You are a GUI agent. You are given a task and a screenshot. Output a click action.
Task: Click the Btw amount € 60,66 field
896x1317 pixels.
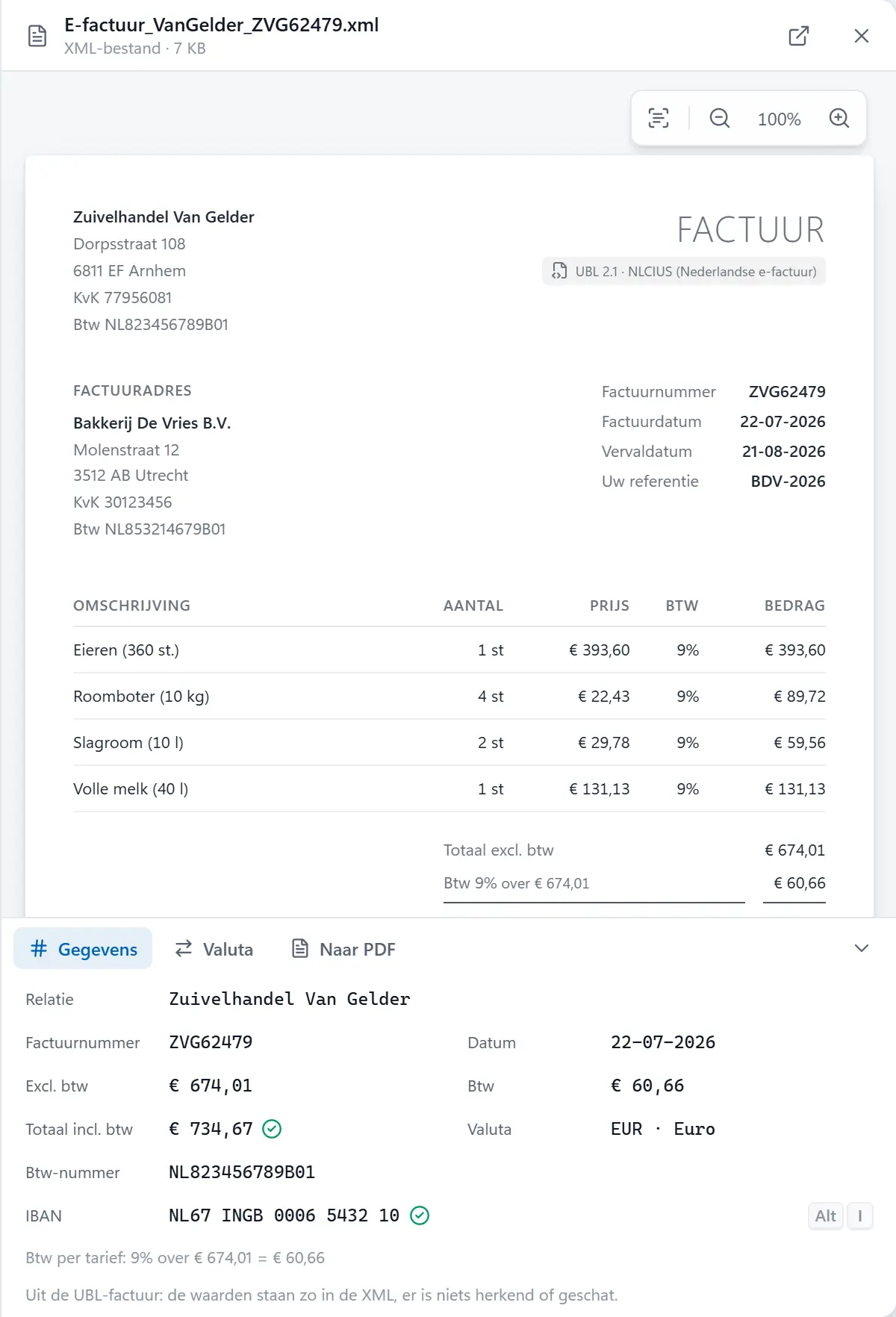[647, 1086]
